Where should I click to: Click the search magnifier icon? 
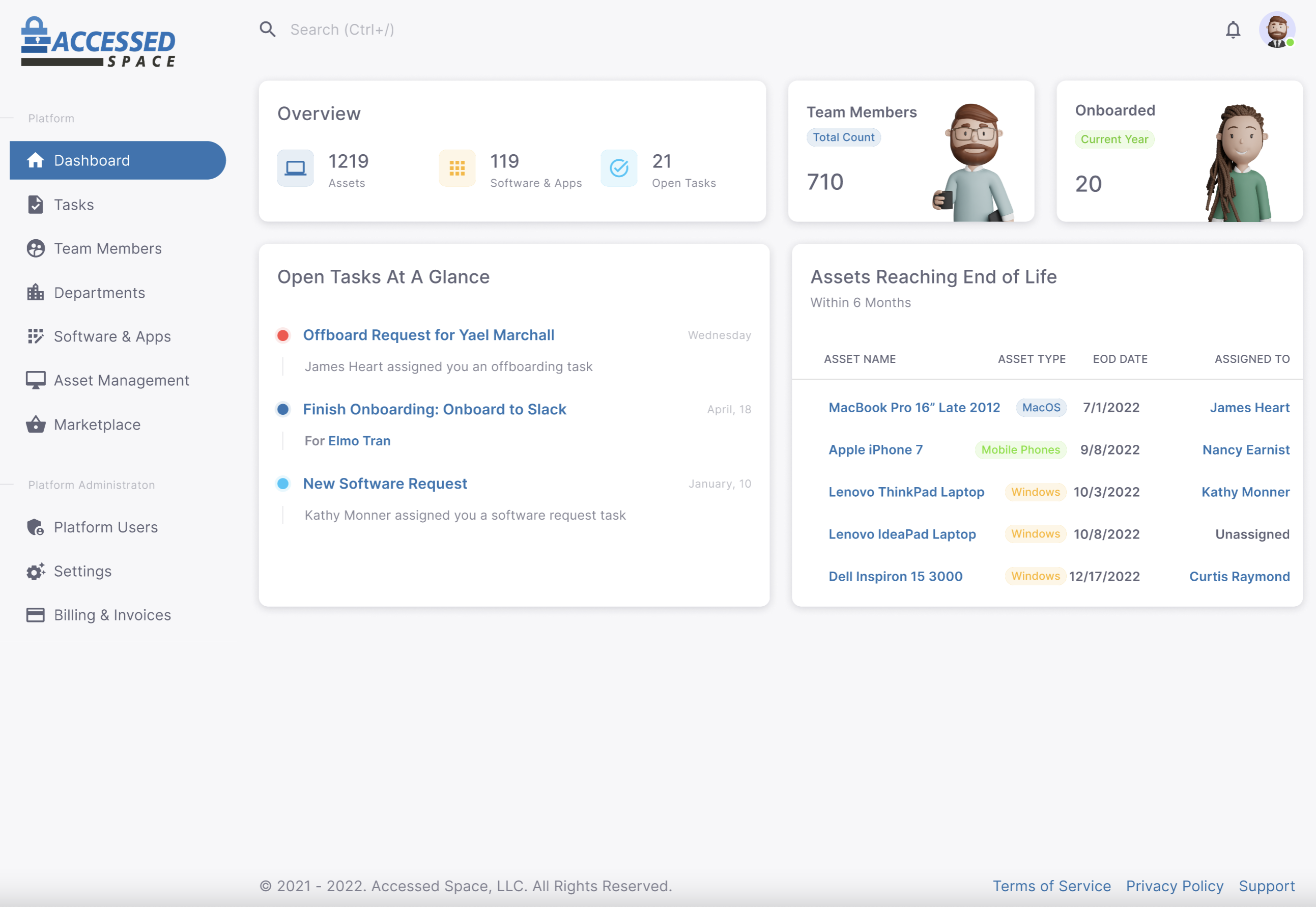click(268, 30)
